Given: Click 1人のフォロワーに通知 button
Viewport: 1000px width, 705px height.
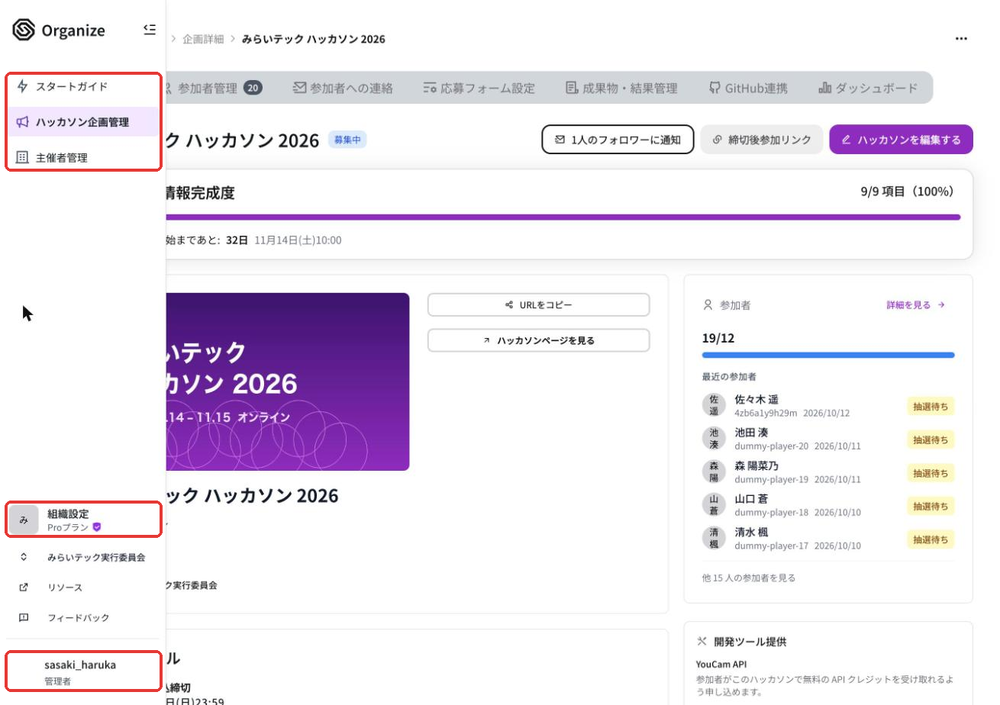Looking at the screenshot, I should tap(617, 139).
